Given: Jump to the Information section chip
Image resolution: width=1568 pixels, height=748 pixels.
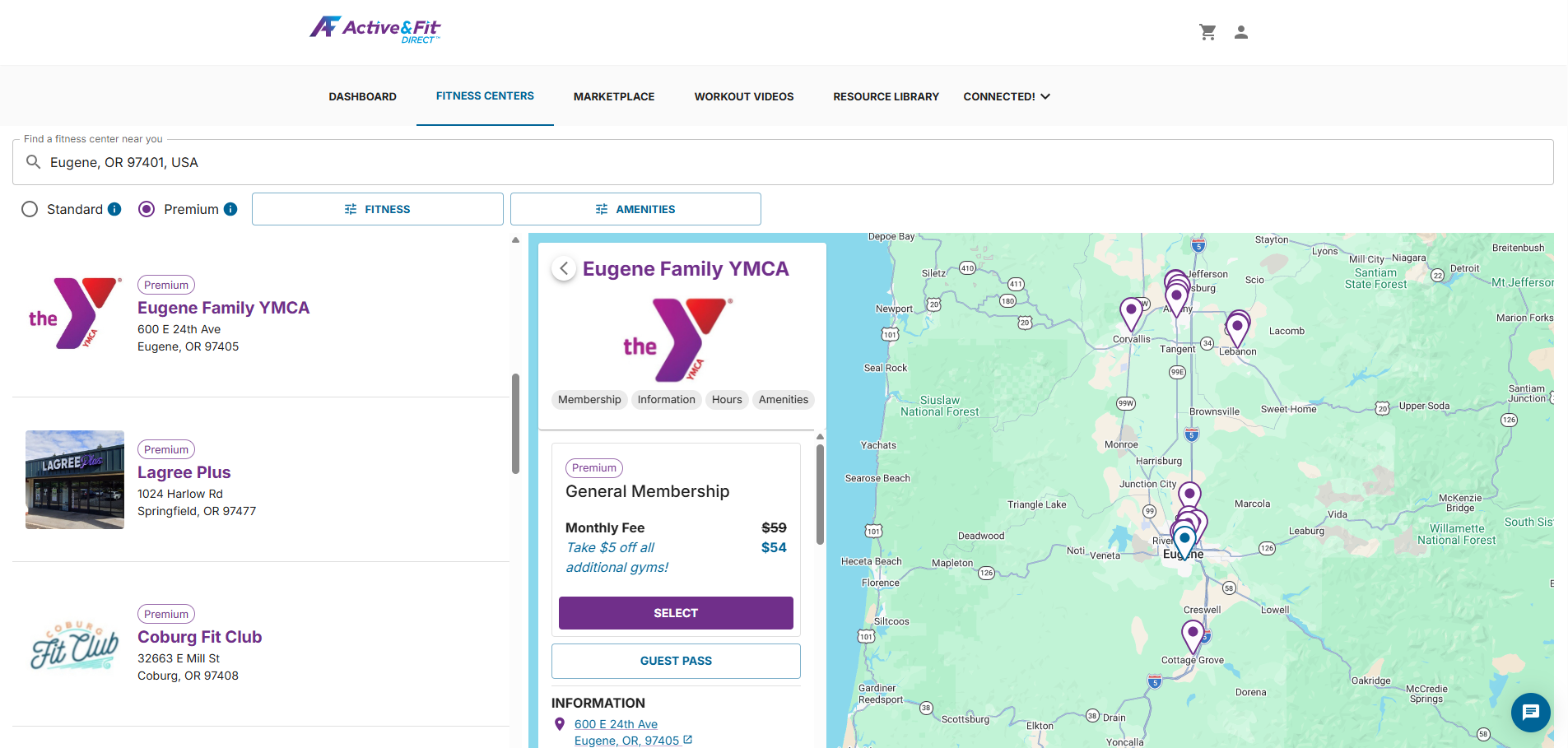Looking at the screenshot, I should click(x=667, y=400).
